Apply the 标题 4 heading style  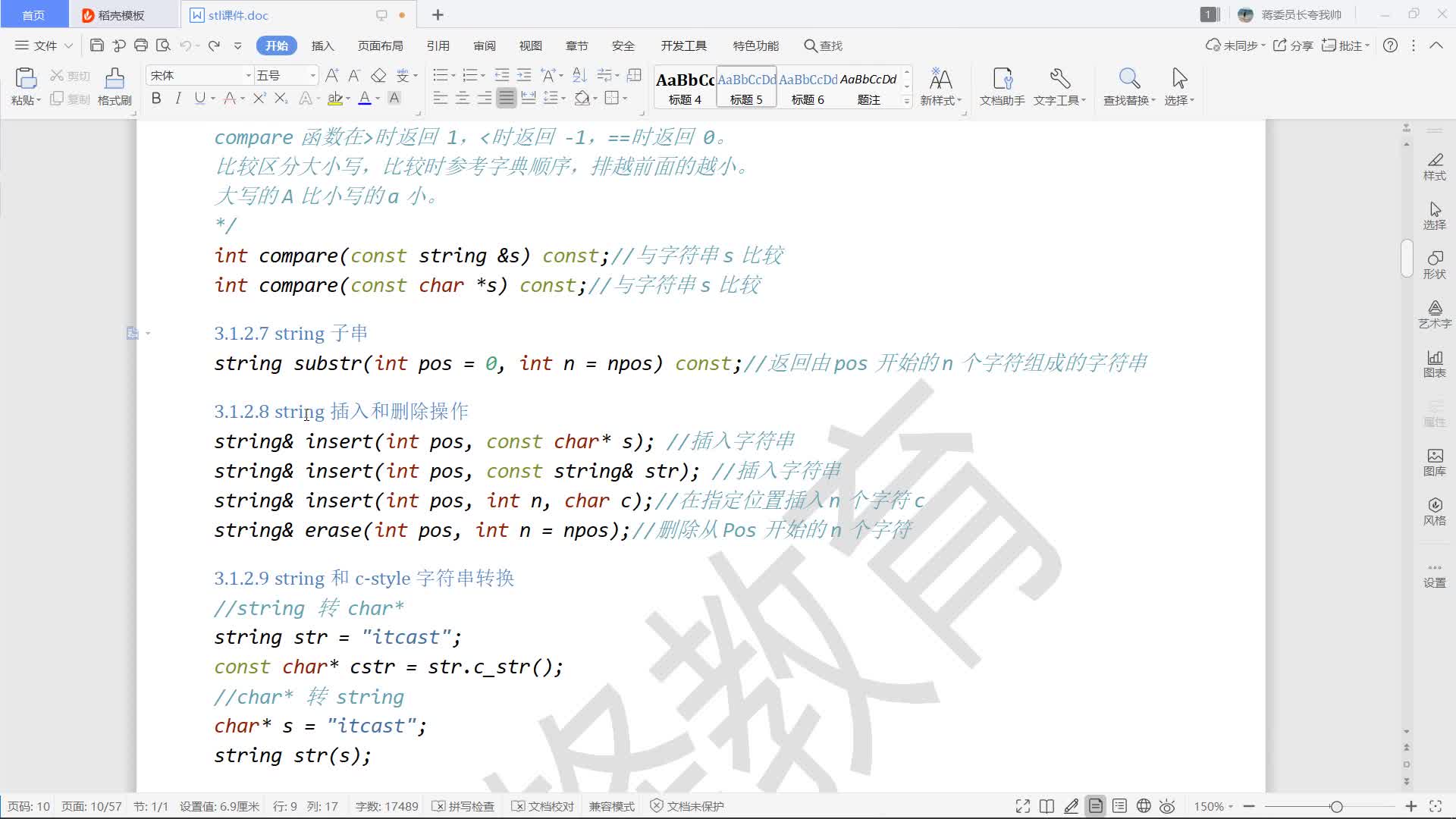(x=685, y=87)
